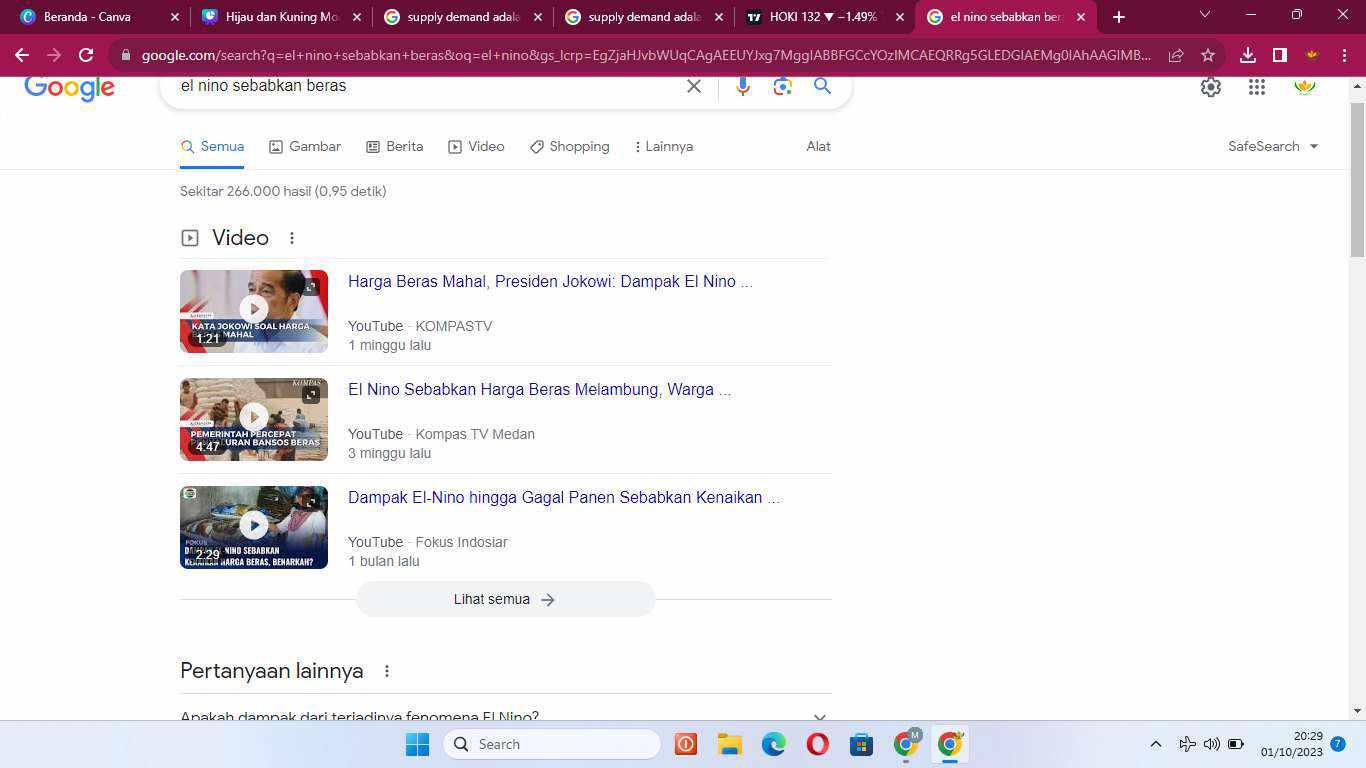Share this page from address bar
The image size is (1366, 768).
click(x=1176, y=55)
